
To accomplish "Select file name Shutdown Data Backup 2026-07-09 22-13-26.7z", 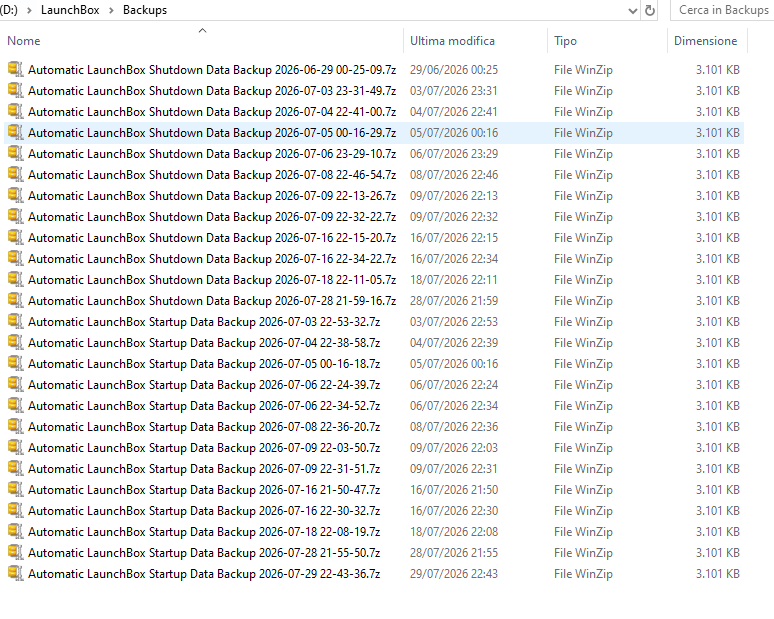I will (212, 196).
